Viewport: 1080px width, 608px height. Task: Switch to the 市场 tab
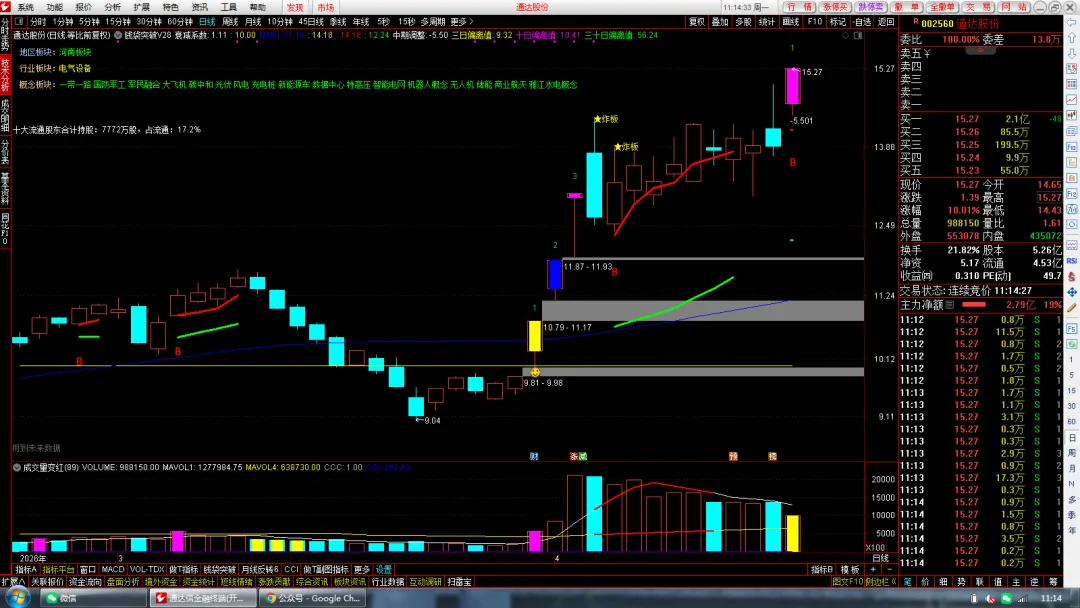point(326,7)
